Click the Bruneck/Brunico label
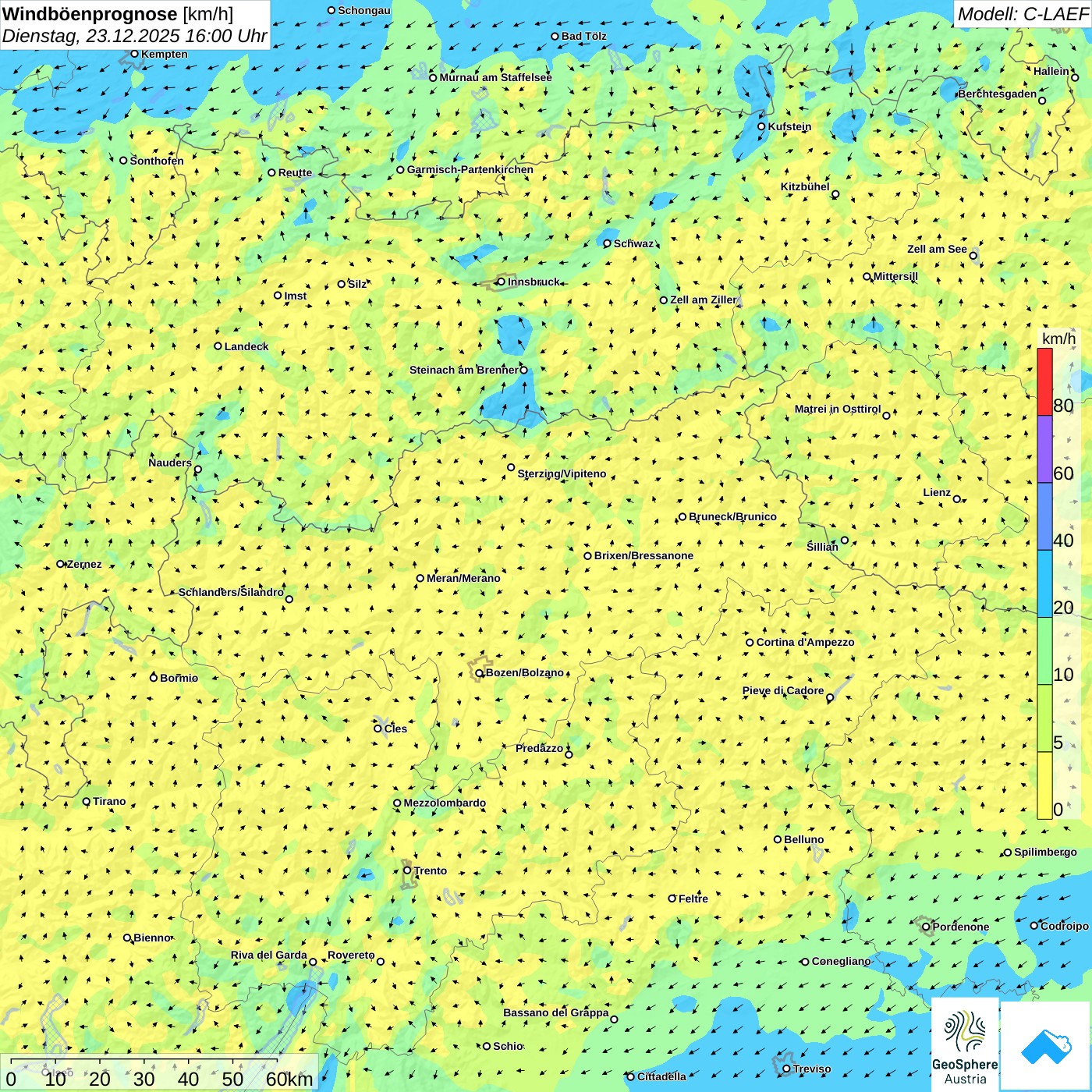The height and width of the screenshot is (1092, 1092). 732,516
